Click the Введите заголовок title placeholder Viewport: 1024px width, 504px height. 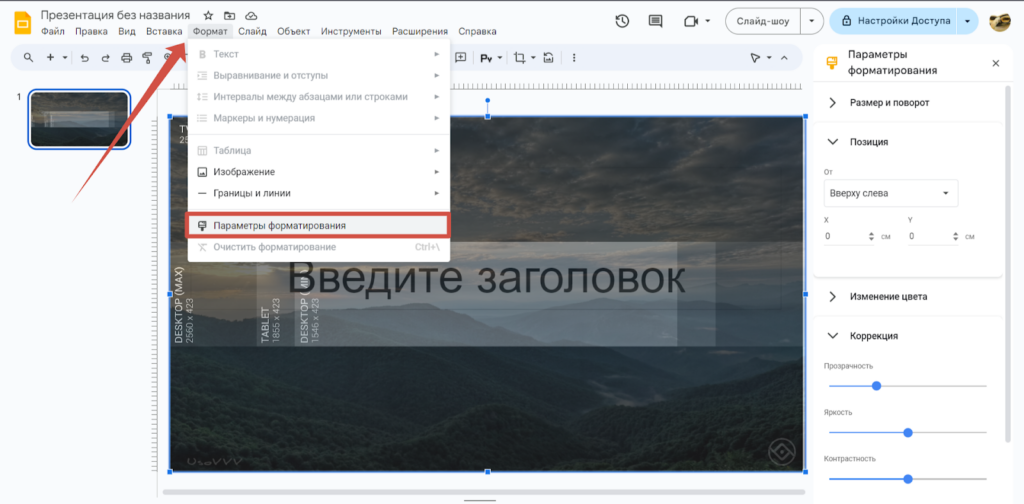[486, 277]
